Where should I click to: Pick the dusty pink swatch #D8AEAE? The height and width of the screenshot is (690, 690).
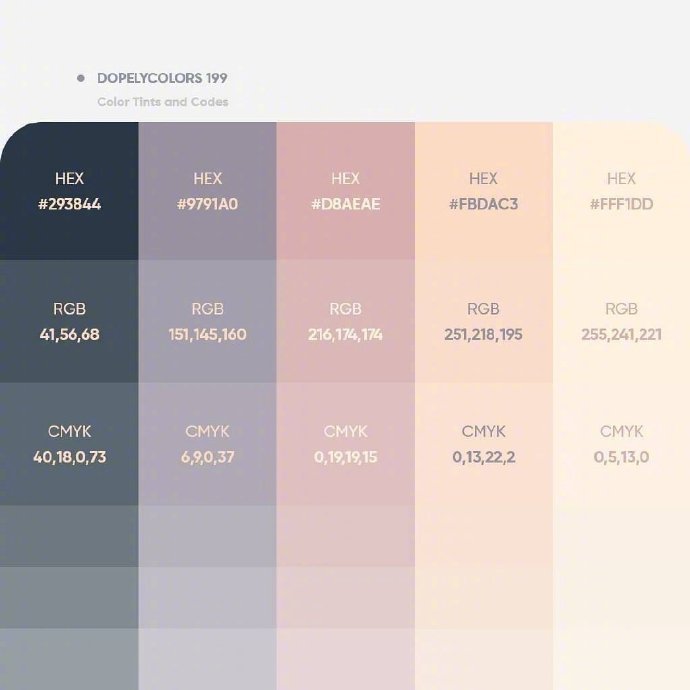coord(345,191)
